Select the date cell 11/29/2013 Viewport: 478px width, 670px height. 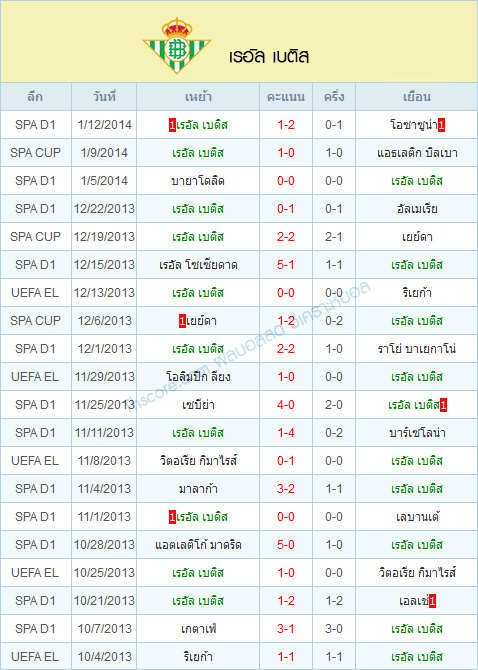pos(104,377)
